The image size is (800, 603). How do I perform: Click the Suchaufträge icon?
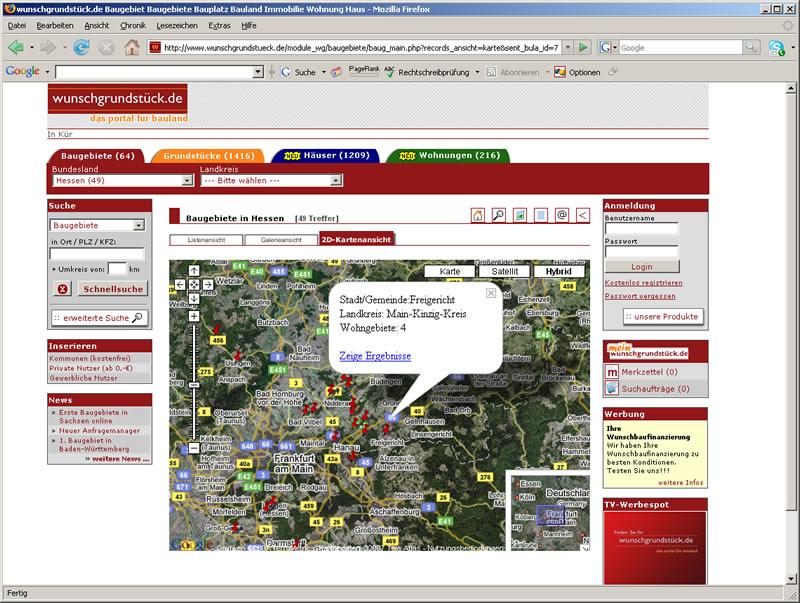(x=612, y=388)
